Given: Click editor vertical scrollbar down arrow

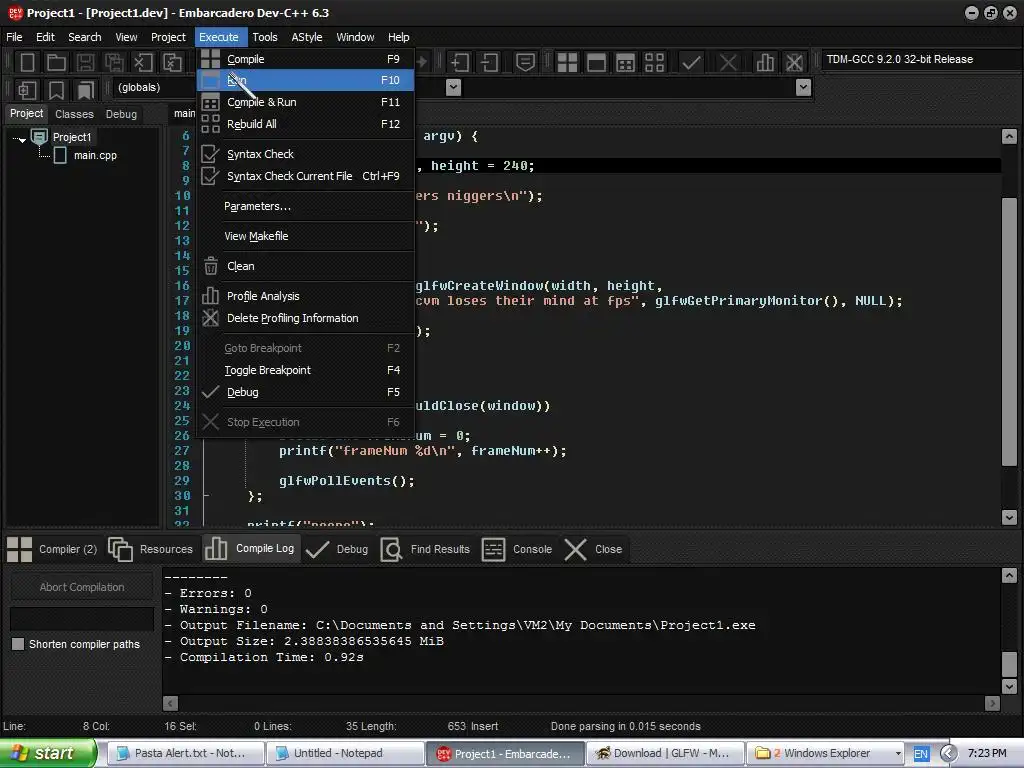Looking at the screenshot, I should tap(1009, 517).
